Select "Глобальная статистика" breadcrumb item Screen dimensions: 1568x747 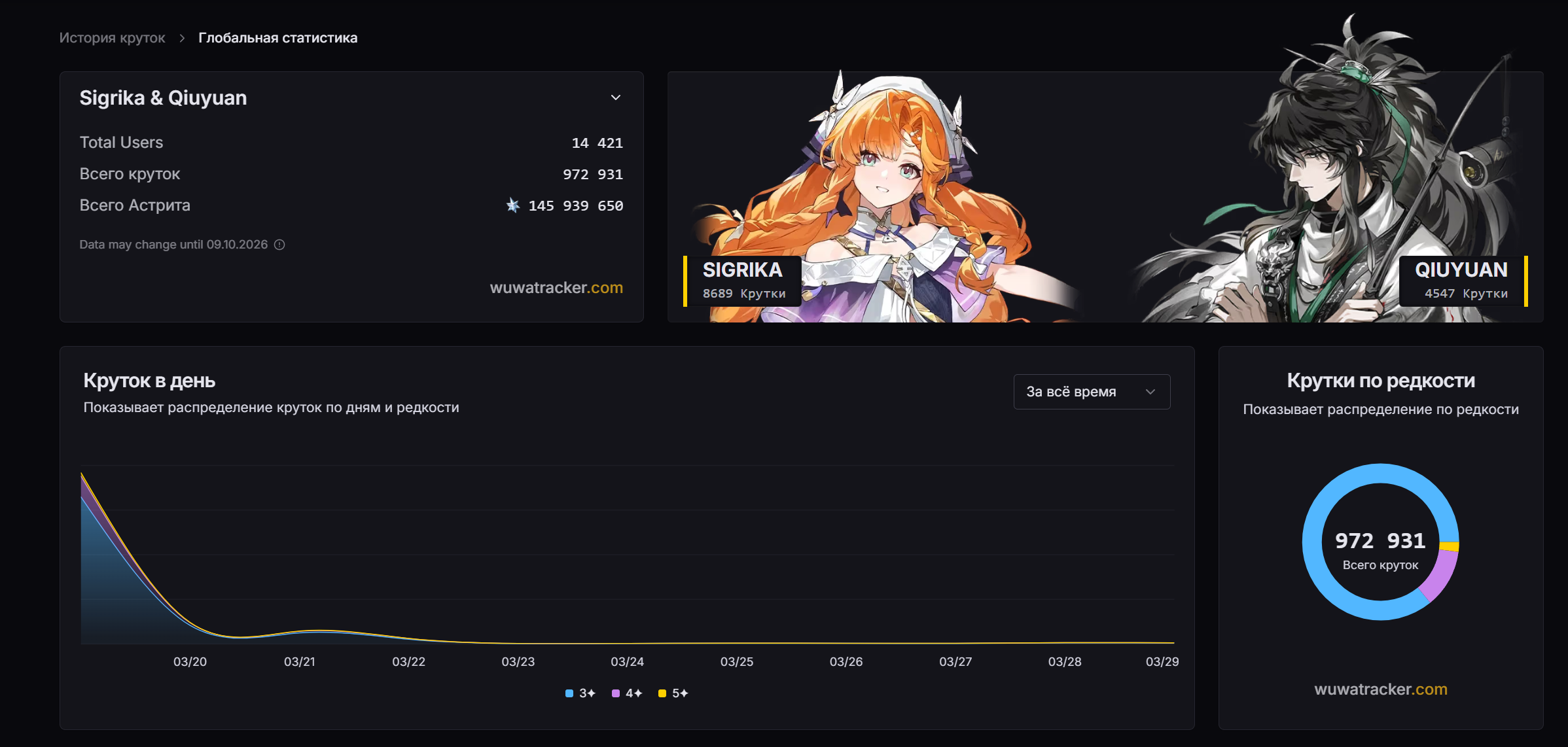point(277,38)
